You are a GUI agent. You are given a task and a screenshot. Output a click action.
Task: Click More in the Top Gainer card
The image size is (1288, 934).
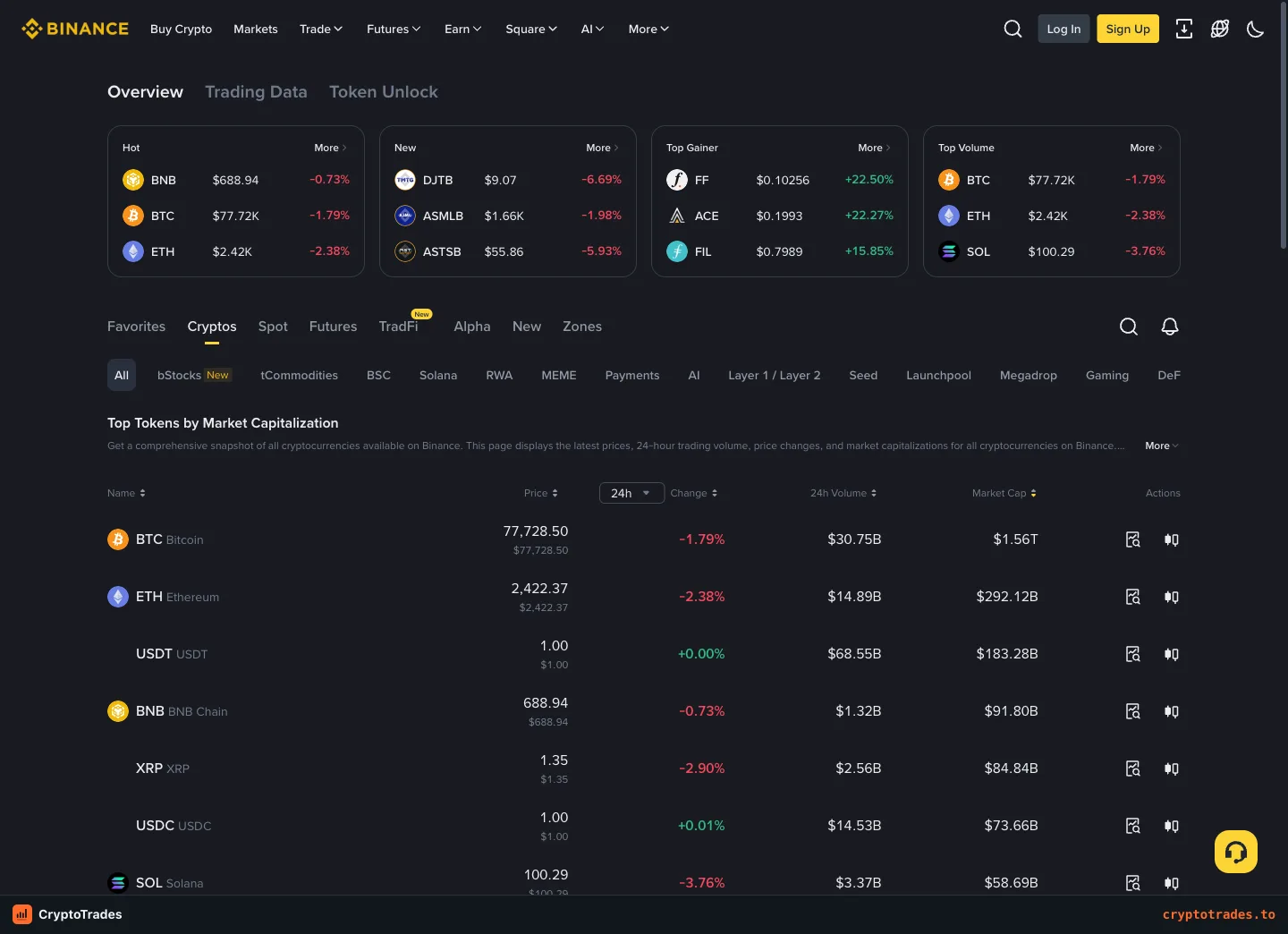[x=874, y=148]
